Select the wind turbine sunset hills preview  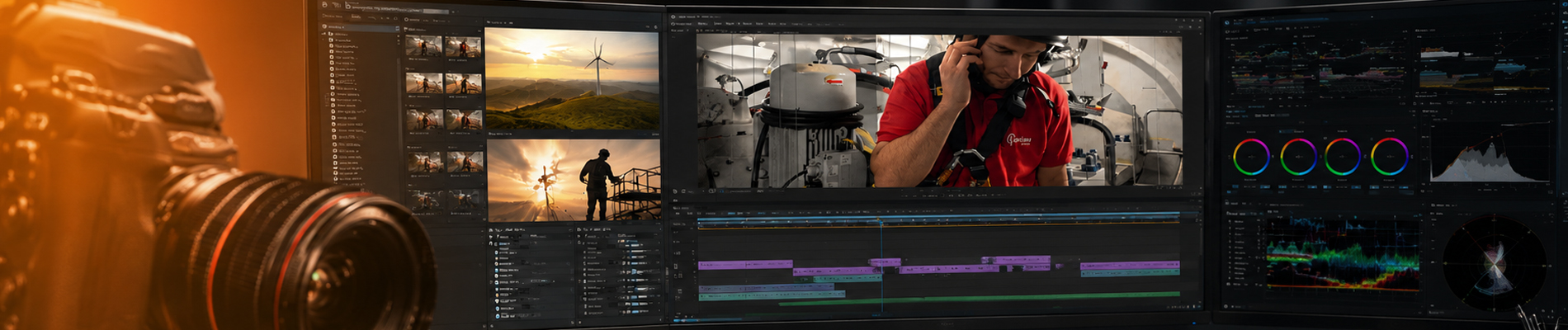(x=572, y=79)
